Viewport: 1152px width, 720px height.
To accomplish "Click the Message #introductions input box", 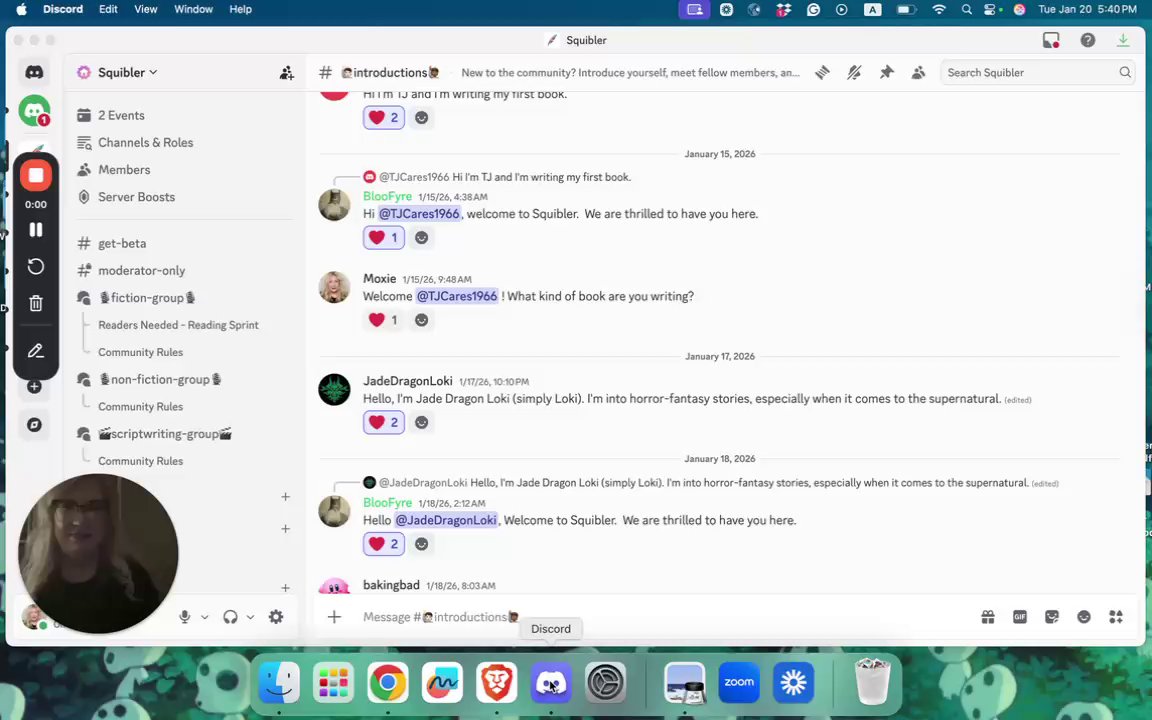I will [661, 617].
